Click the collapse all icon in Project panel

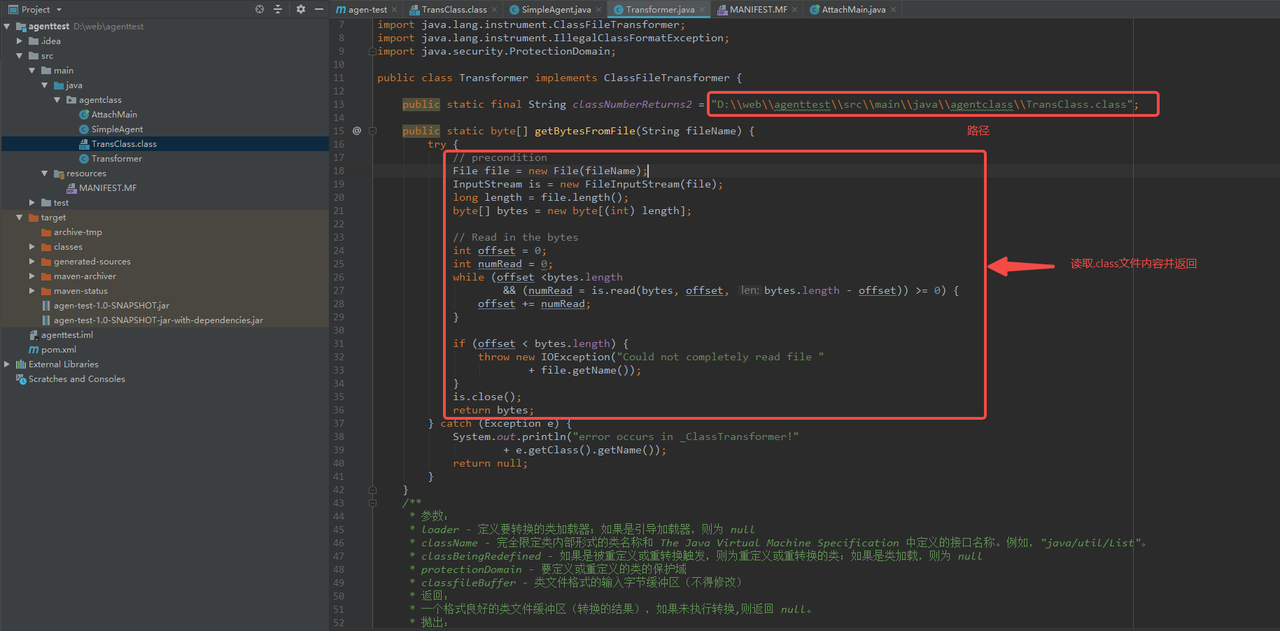point(276,9)
